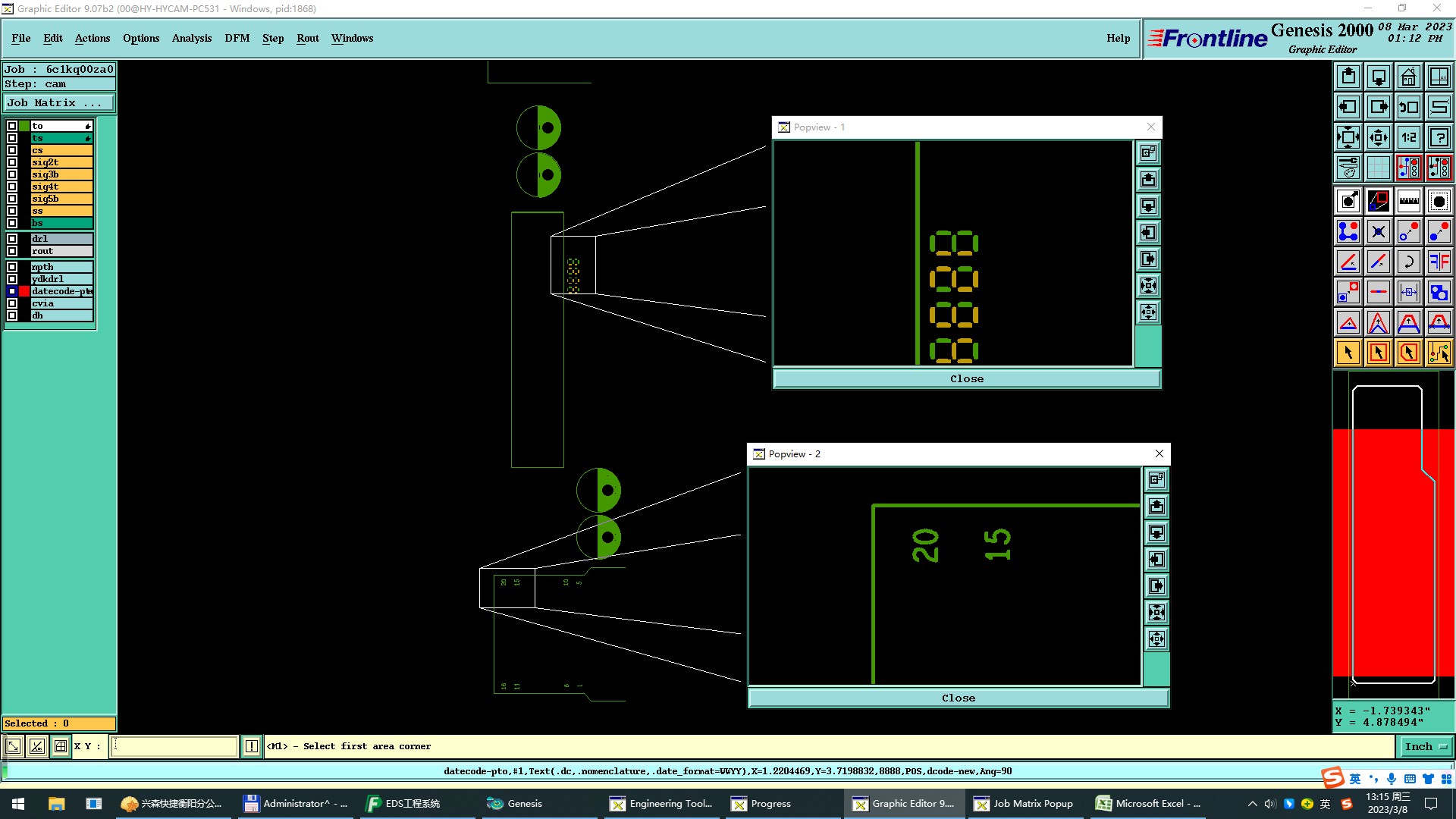Click the green color swatch of layer to
The height and width of the screenshot is (819, 1456).
(x=24, y=126)
